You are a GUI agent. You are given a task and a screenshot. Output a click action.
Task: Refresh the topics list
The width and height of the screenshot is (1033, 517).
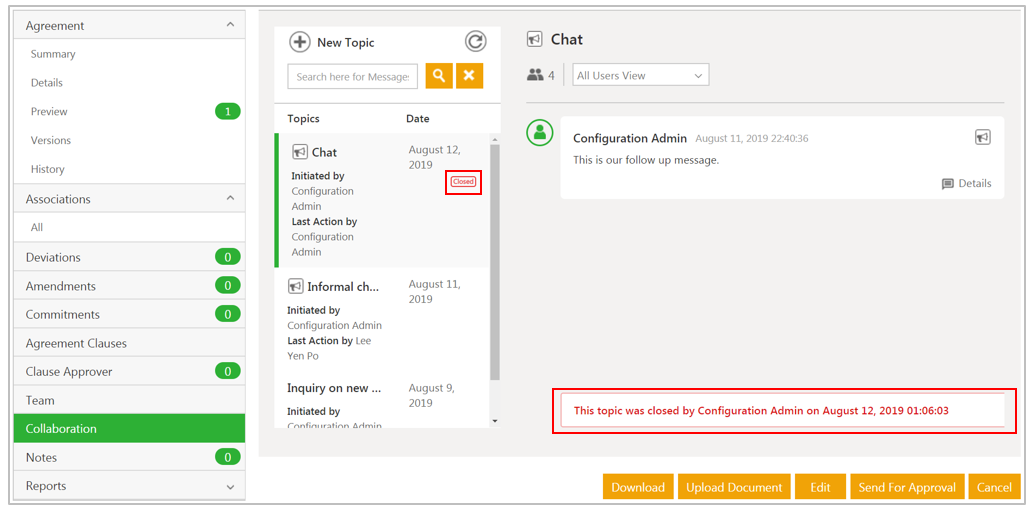pyautogui.click(x=475, y=41)
